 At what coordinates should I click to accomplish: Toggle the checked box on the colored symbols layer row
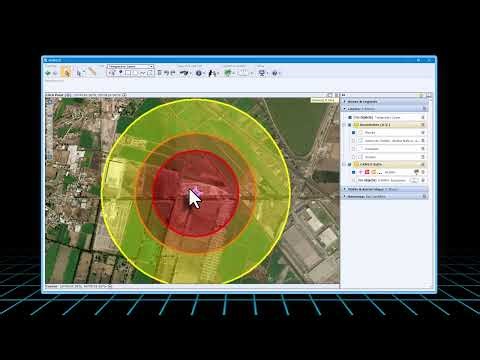[353, 172]
